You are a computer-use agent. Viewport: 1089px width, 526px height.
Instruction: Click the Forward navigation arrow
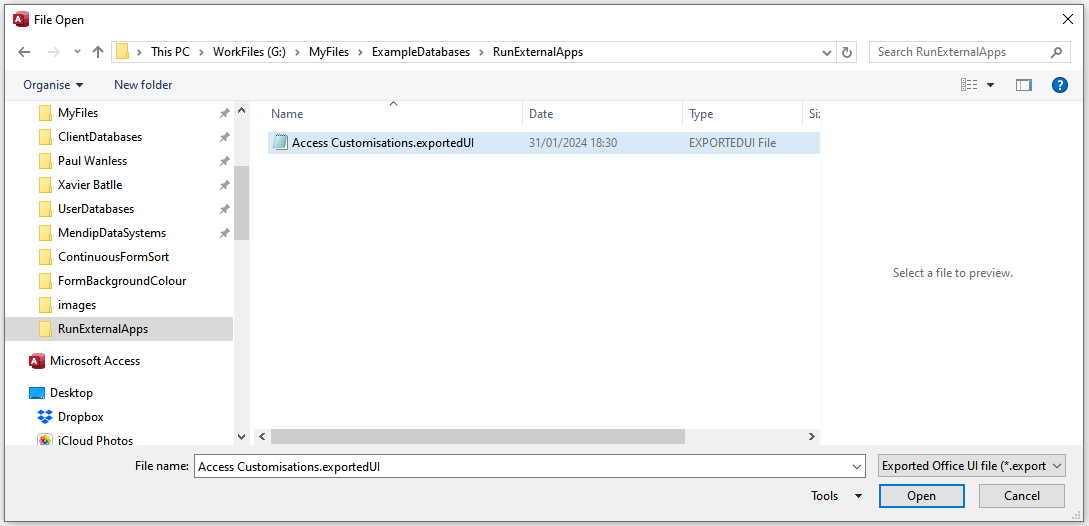point(53,52)
